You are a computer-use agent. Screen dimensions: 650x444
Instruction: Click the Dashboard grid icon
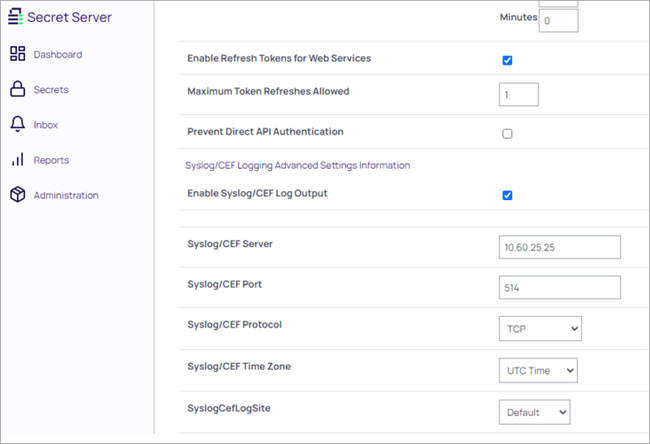[17, 54]
